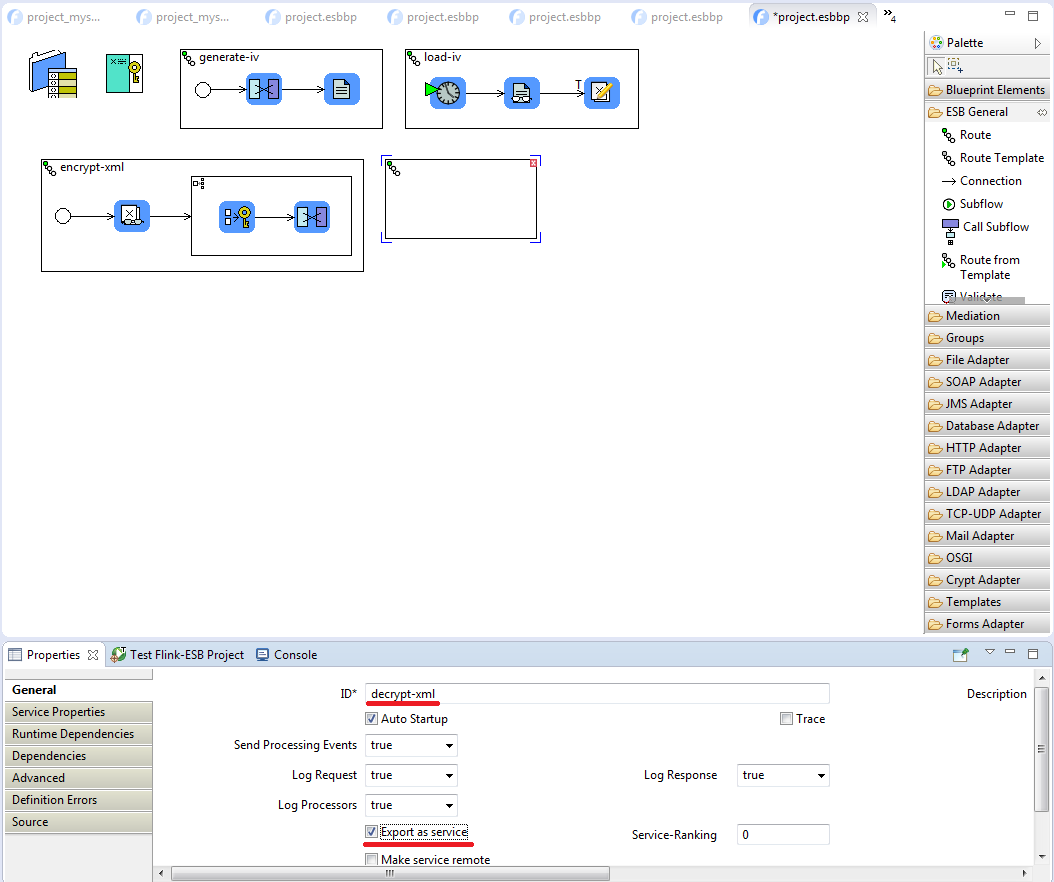Click the document node in generate-iv route
The image size is (1054, 882).
[341, 90]
